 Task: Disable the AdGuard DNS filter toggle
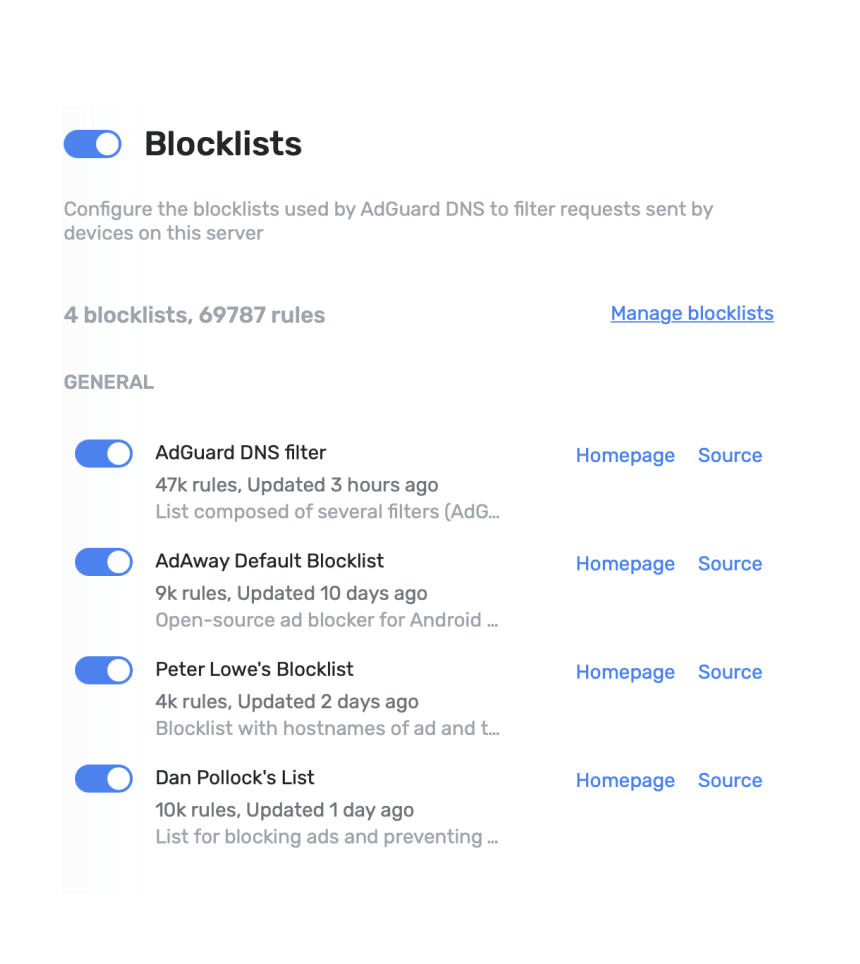(x=104, y=454)
